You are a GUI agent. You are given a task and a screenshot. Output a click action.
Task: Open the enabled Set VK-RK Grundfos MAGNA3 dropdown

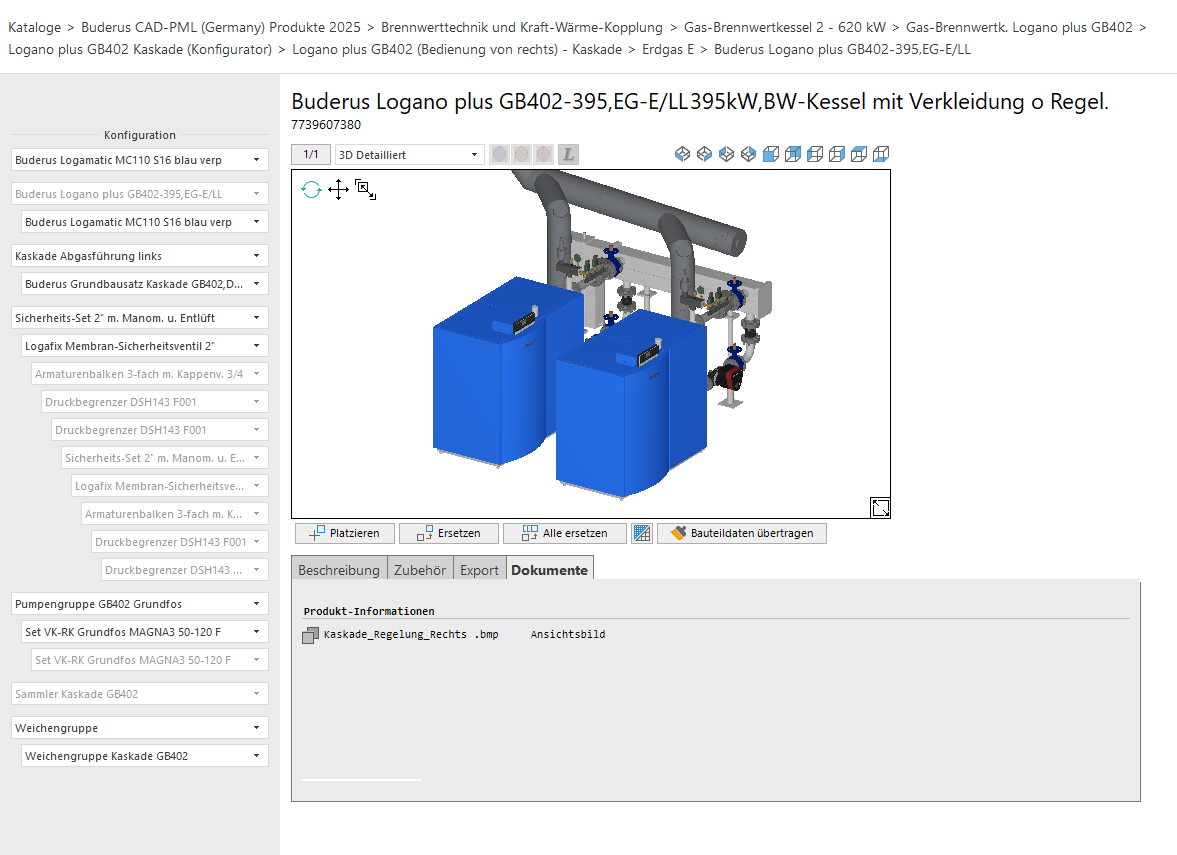click(145, 632)
